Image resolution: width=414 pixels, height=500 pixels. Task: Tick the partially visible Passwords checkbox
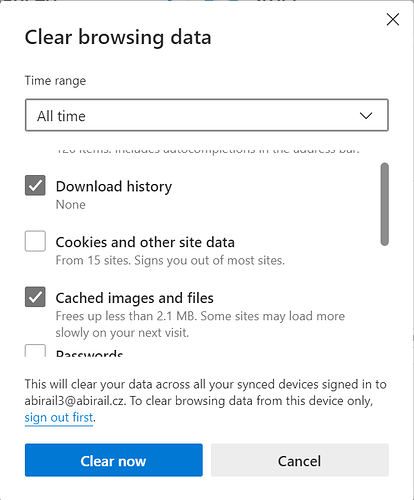click(35, 350)
